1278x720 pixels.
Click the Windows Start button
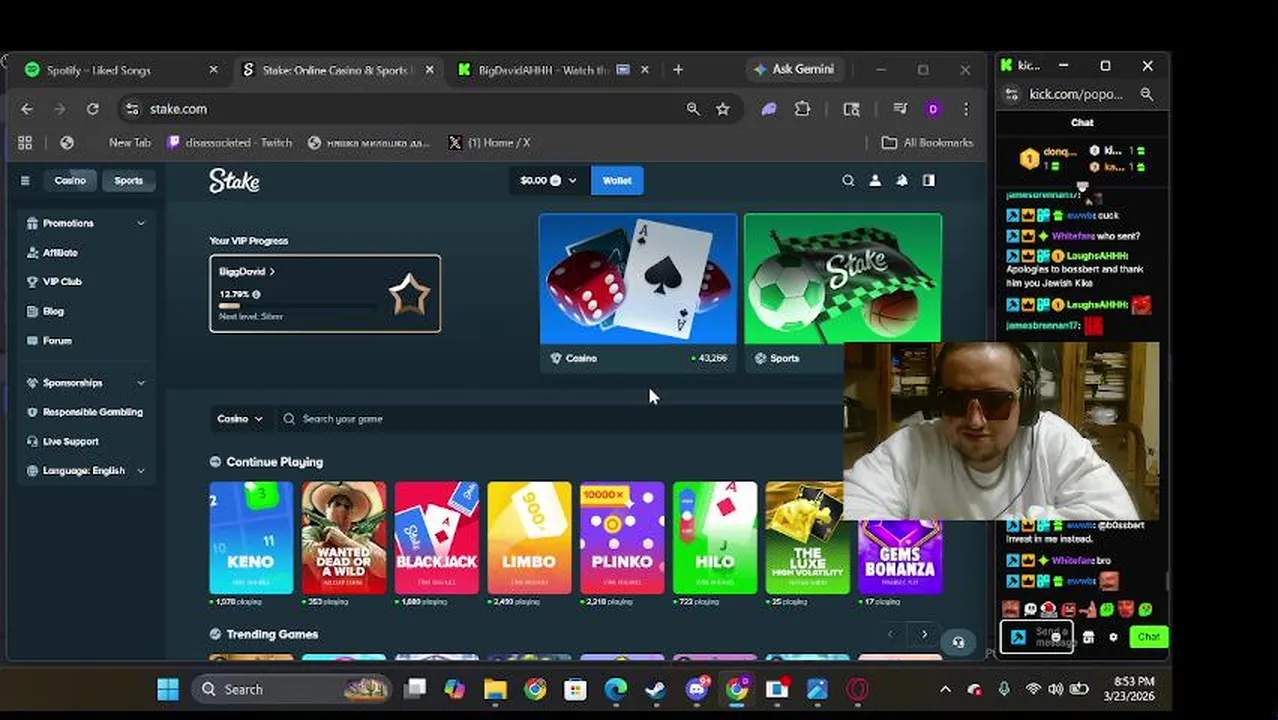(168, 689)
